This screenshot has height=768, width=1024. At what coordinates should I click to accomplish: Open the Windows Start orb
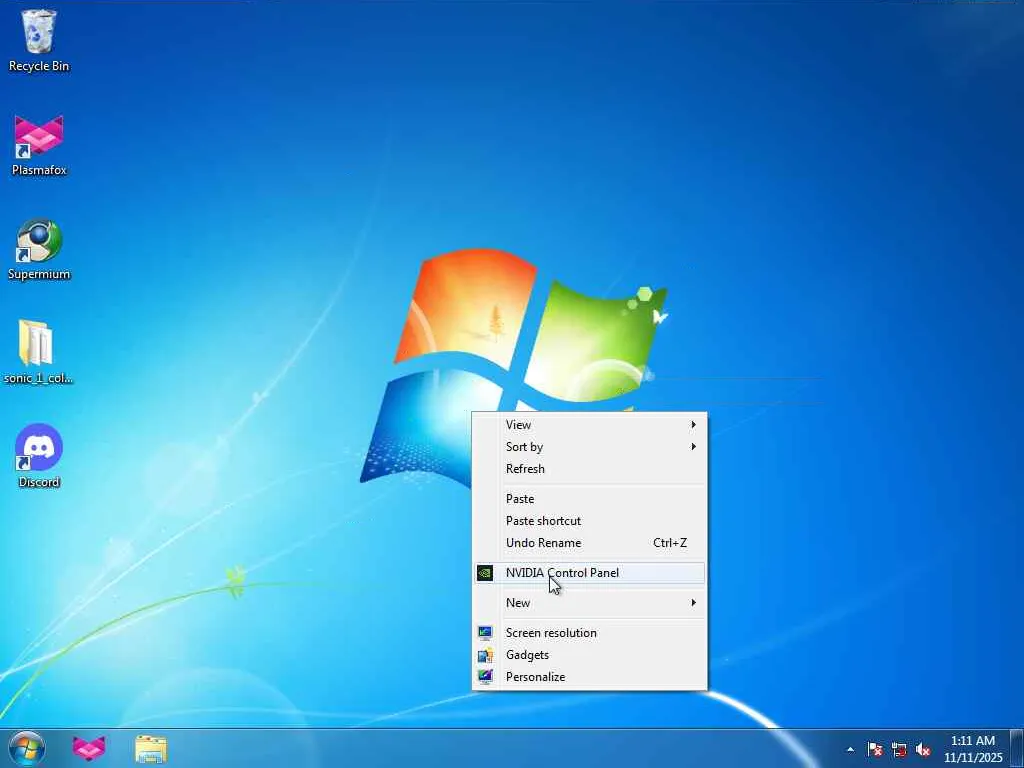coord(27,748)
